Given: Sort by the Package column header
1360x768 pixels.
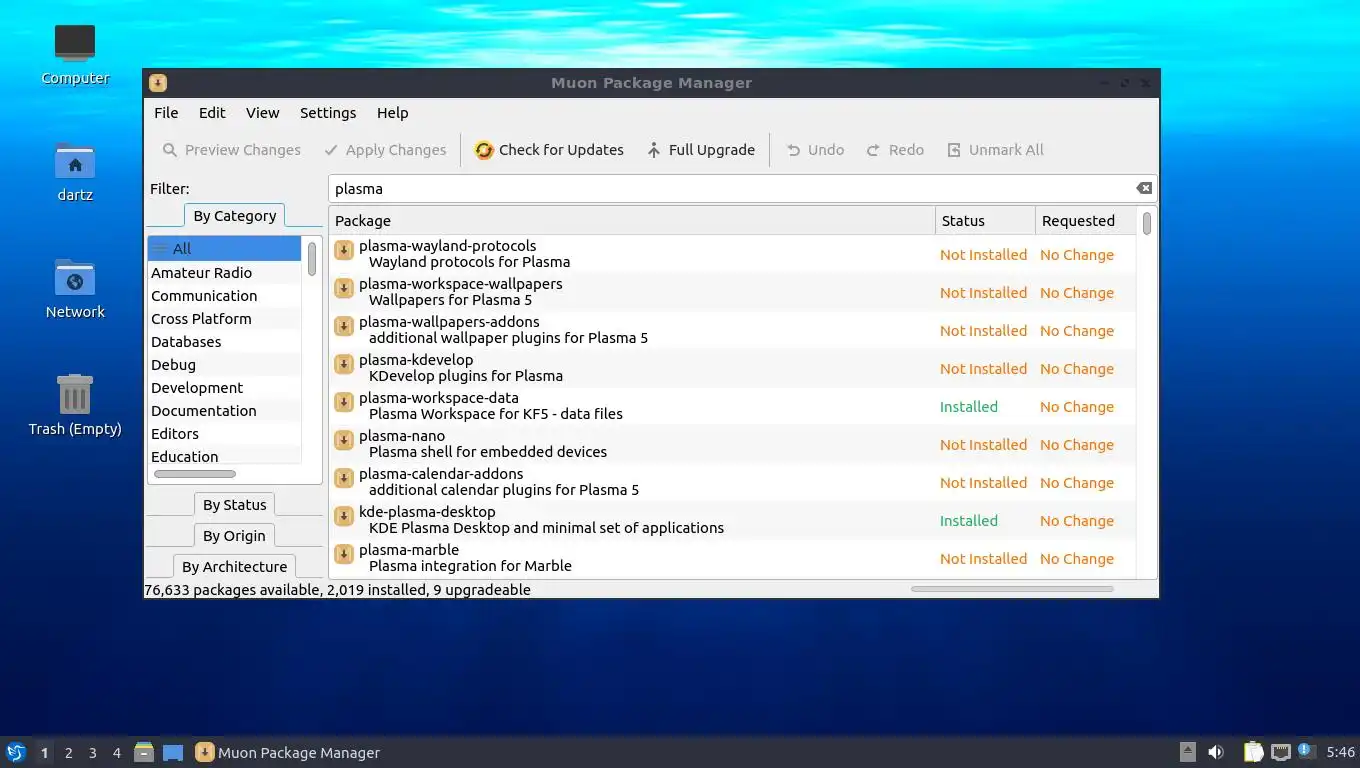Looking at the screenshot, I should 632,221.
